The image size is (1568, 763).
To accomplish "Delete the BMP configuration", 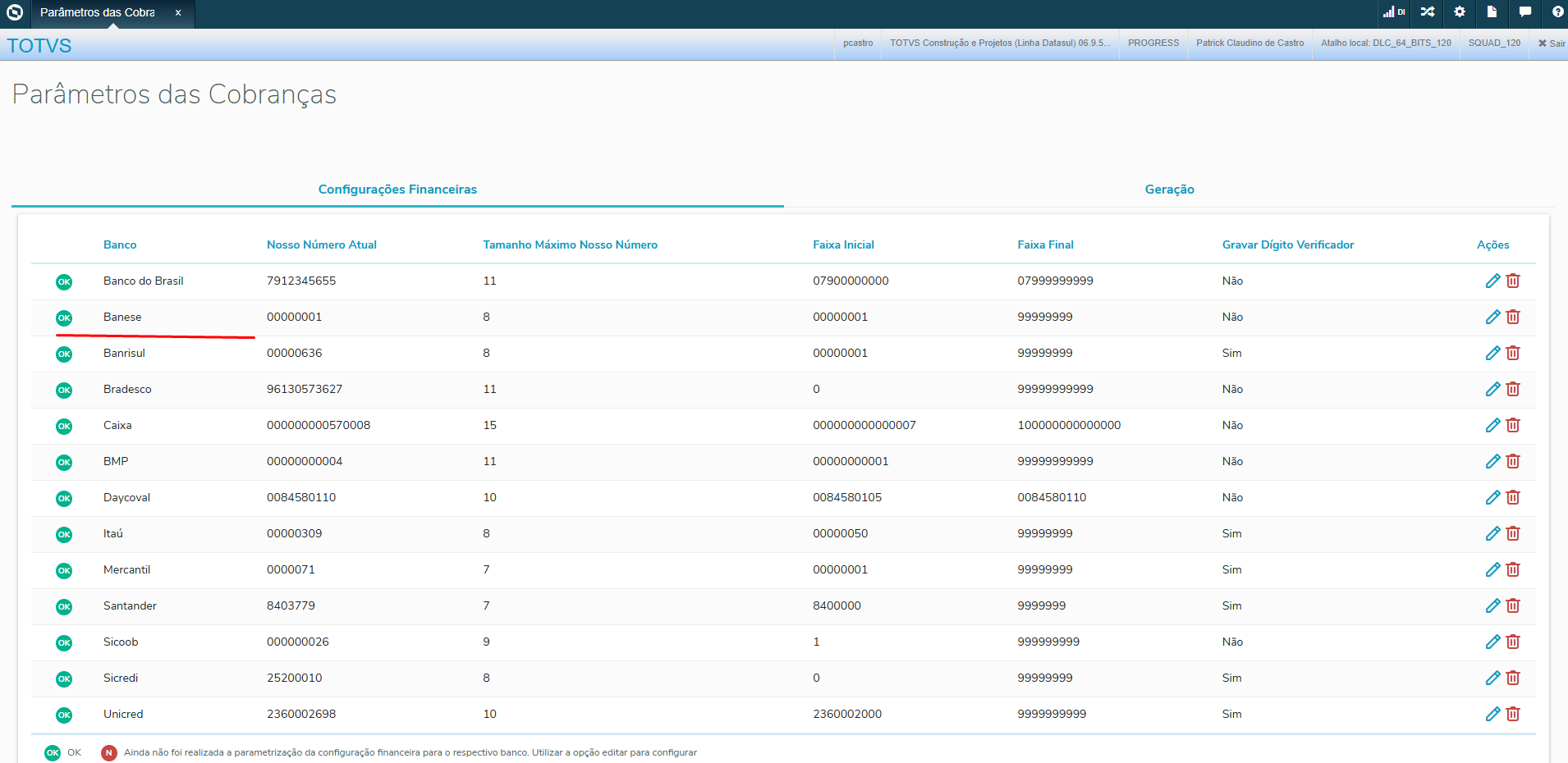I will pyautogui.click(x=1513, y=461).
